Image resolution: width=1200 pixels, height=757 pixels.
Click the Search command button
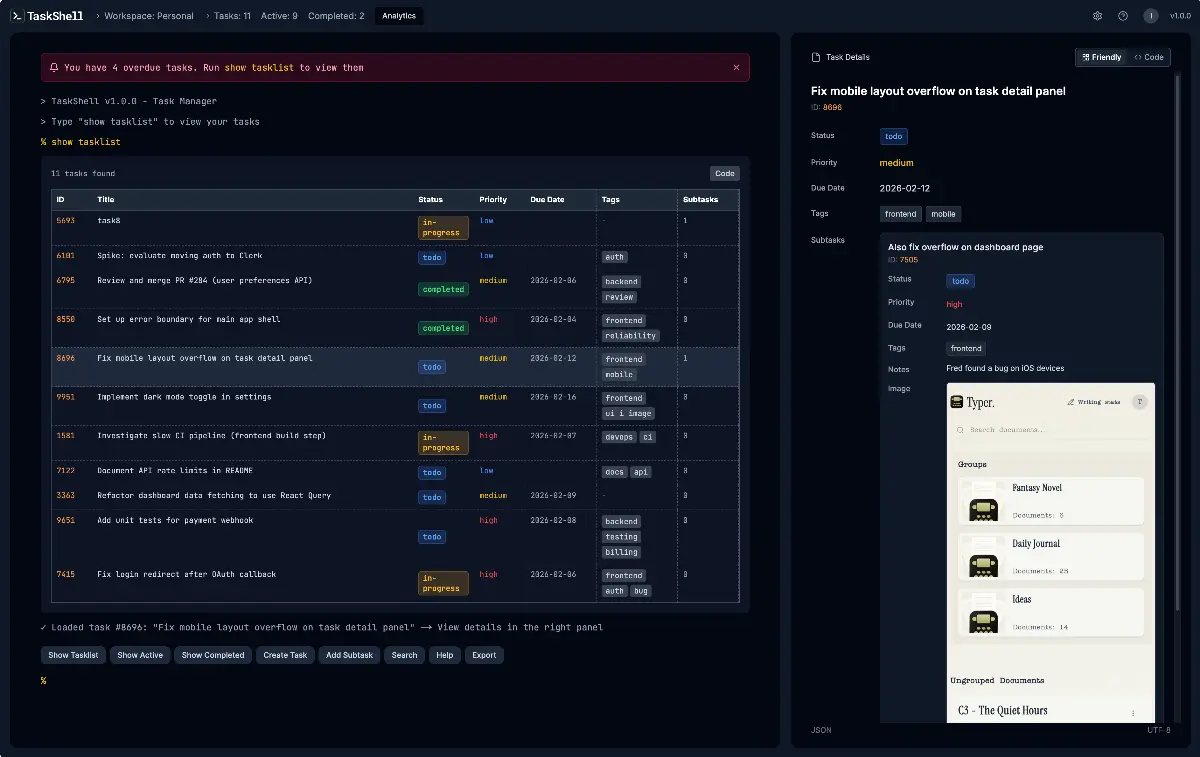click(x=404, y=655)
